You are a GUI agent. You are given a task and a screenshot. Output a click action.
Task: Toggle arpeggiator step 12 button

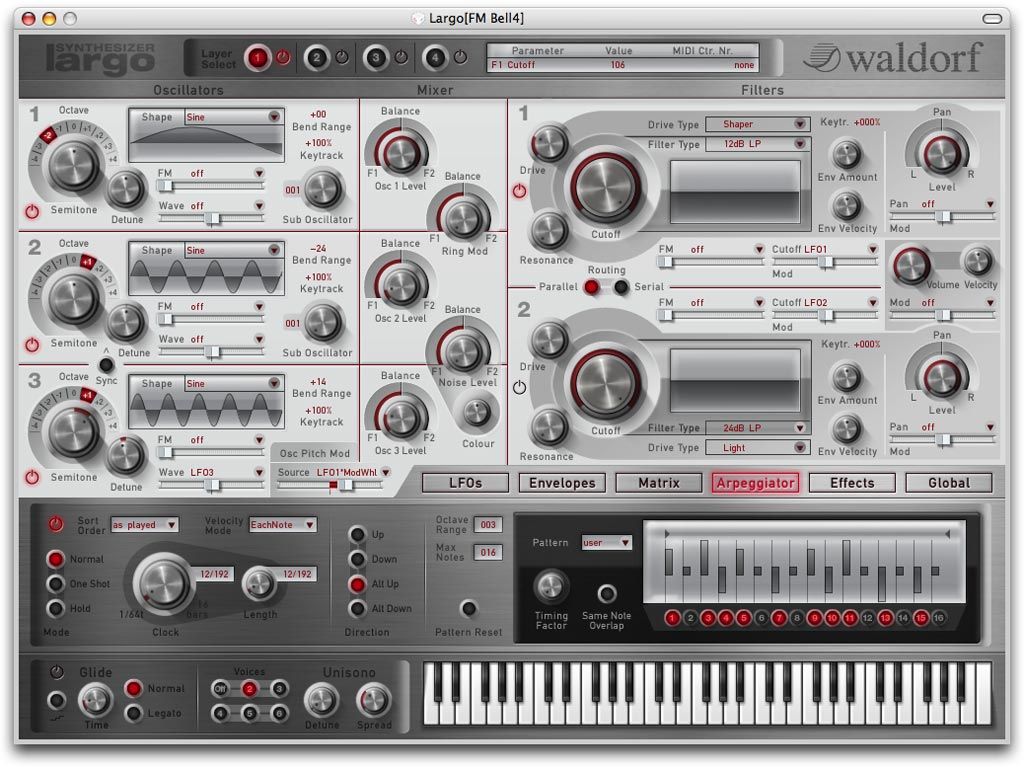(867, 618)
